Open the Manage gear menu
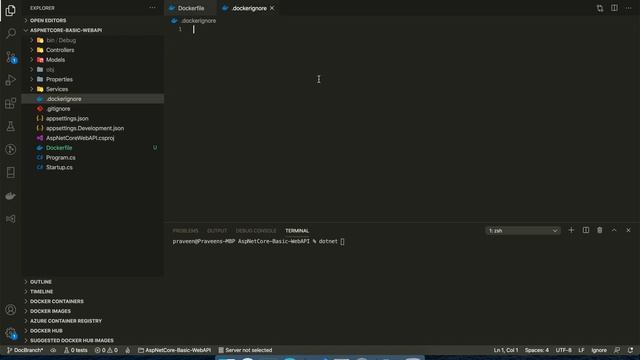Image resolution: width=640 pixels, height=360 pixels. coord(11,333)
